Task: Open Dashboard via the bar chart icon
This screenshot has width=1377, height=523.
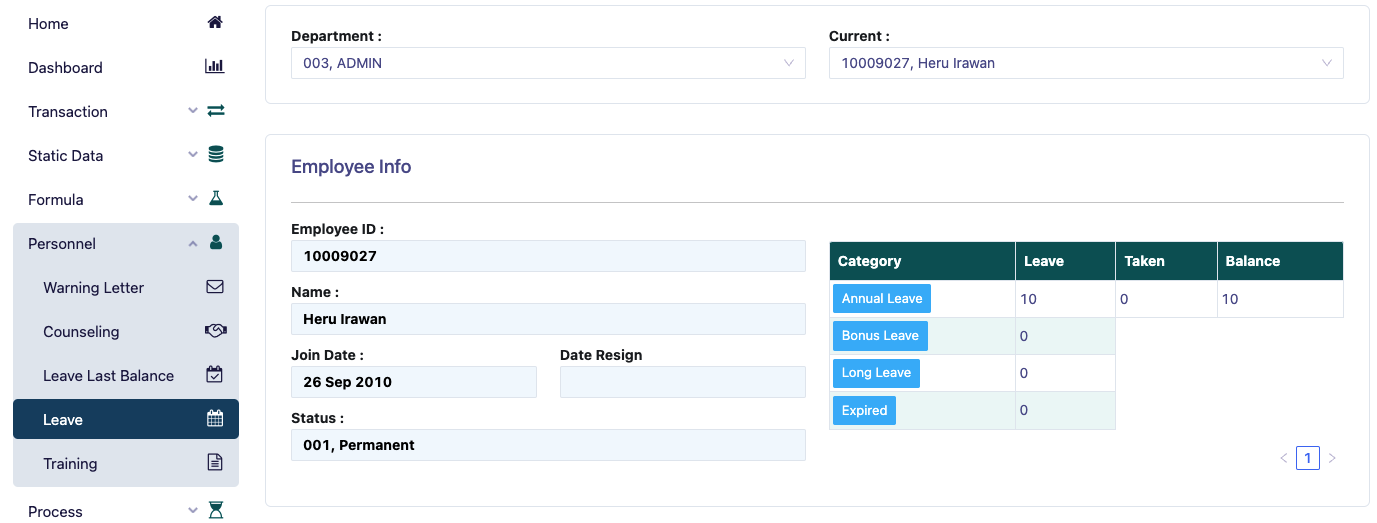Action: pyautogui.click(x=215, y=67)
